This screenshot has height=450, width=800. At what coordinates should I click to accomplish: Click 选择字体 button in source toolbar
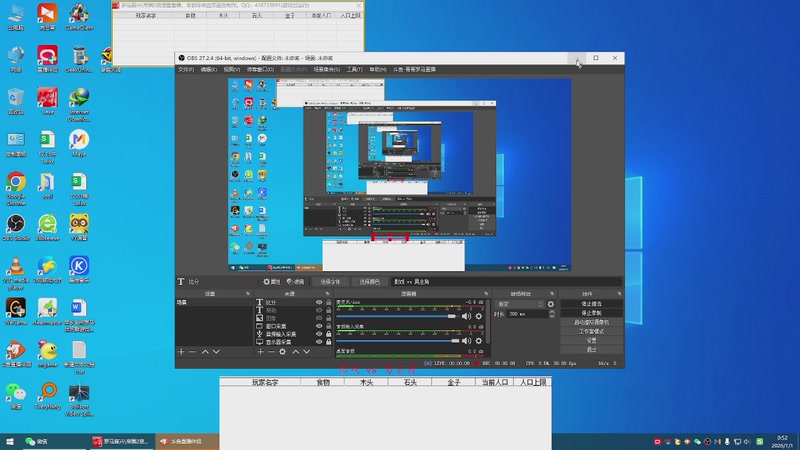(x=330, y=282)
